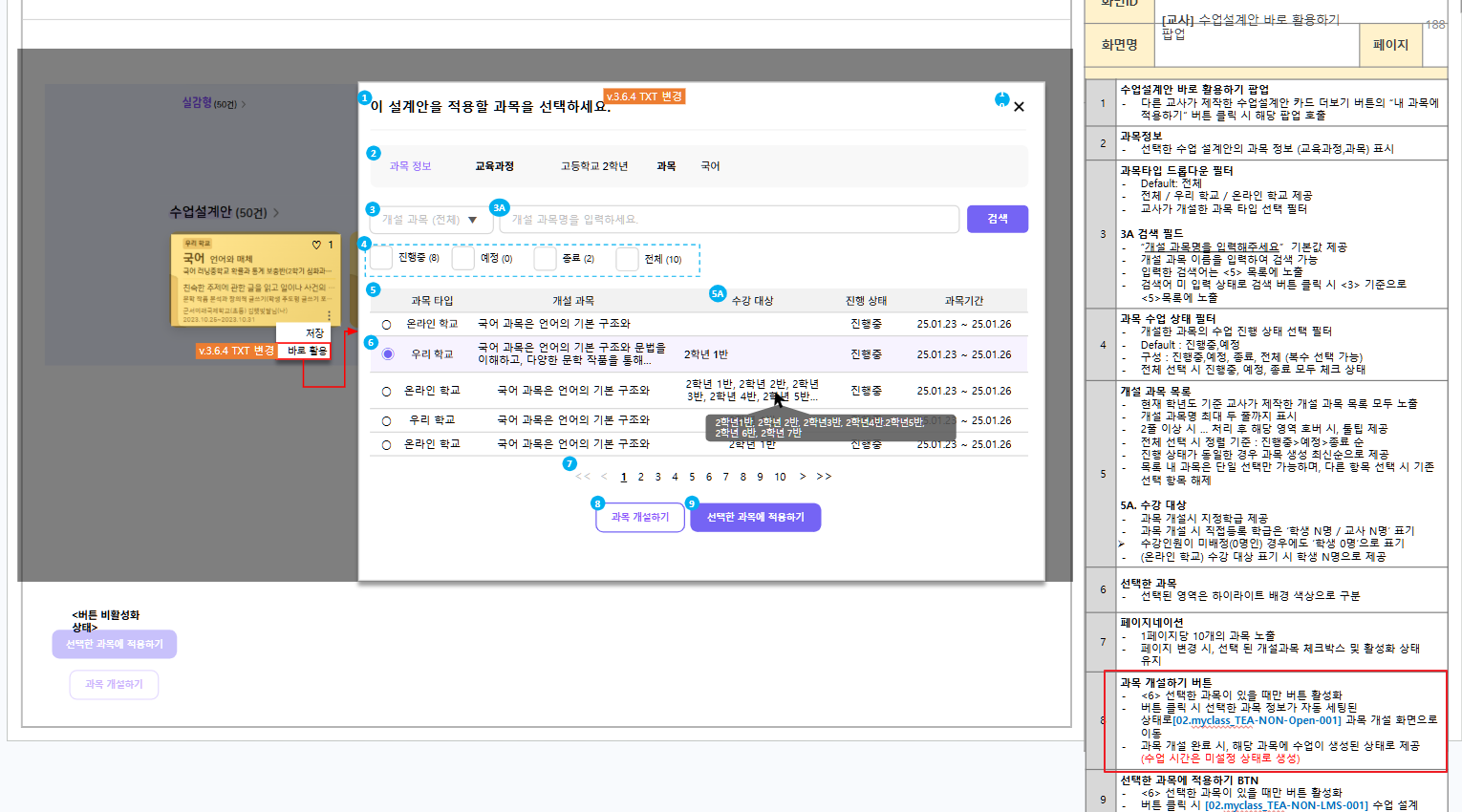This screenshot has height=812, width=1462.
Task: Click the << first page arrow
Action: click(x=582, y=477)
